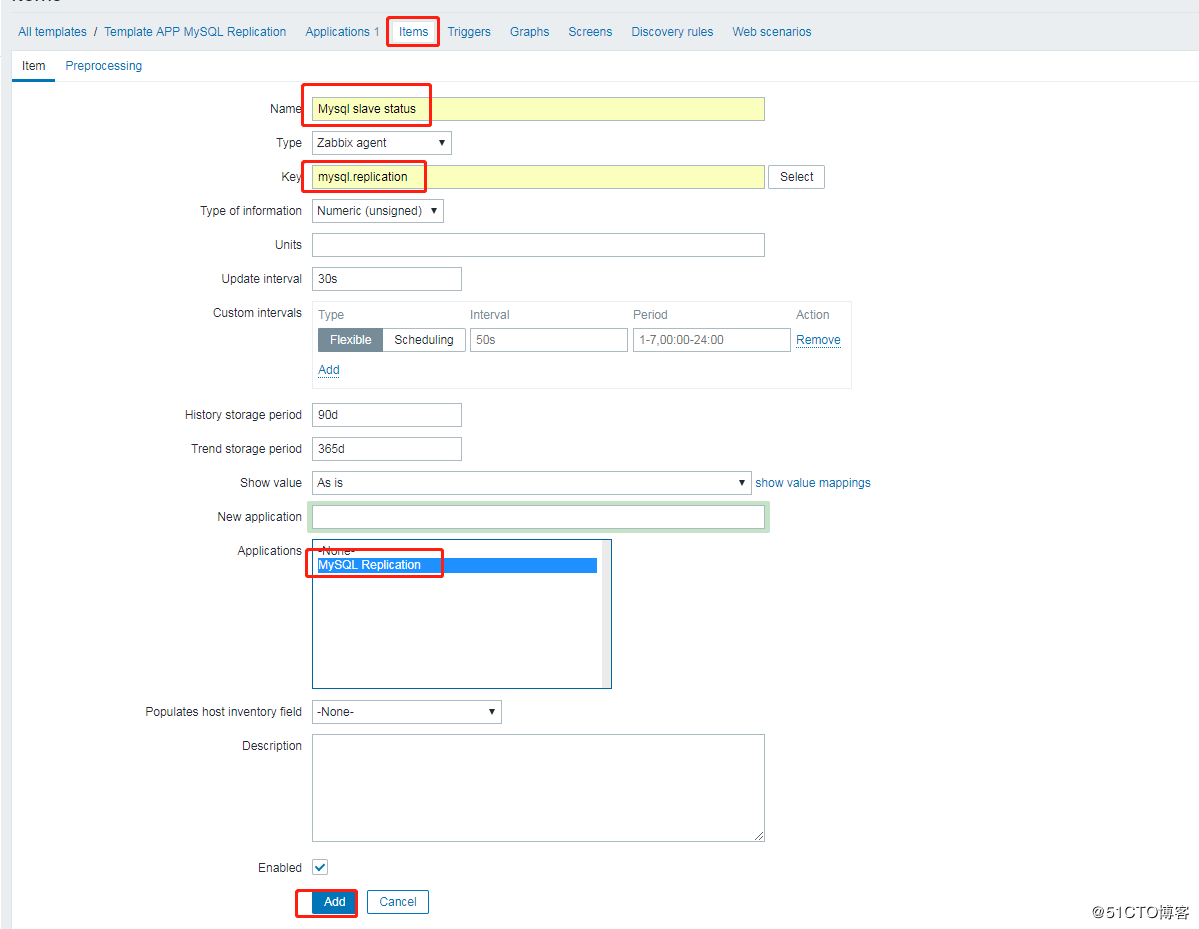Open the Type of information dropdown
The height and width of the screenshot is (929, 1199).
(378, 211)
